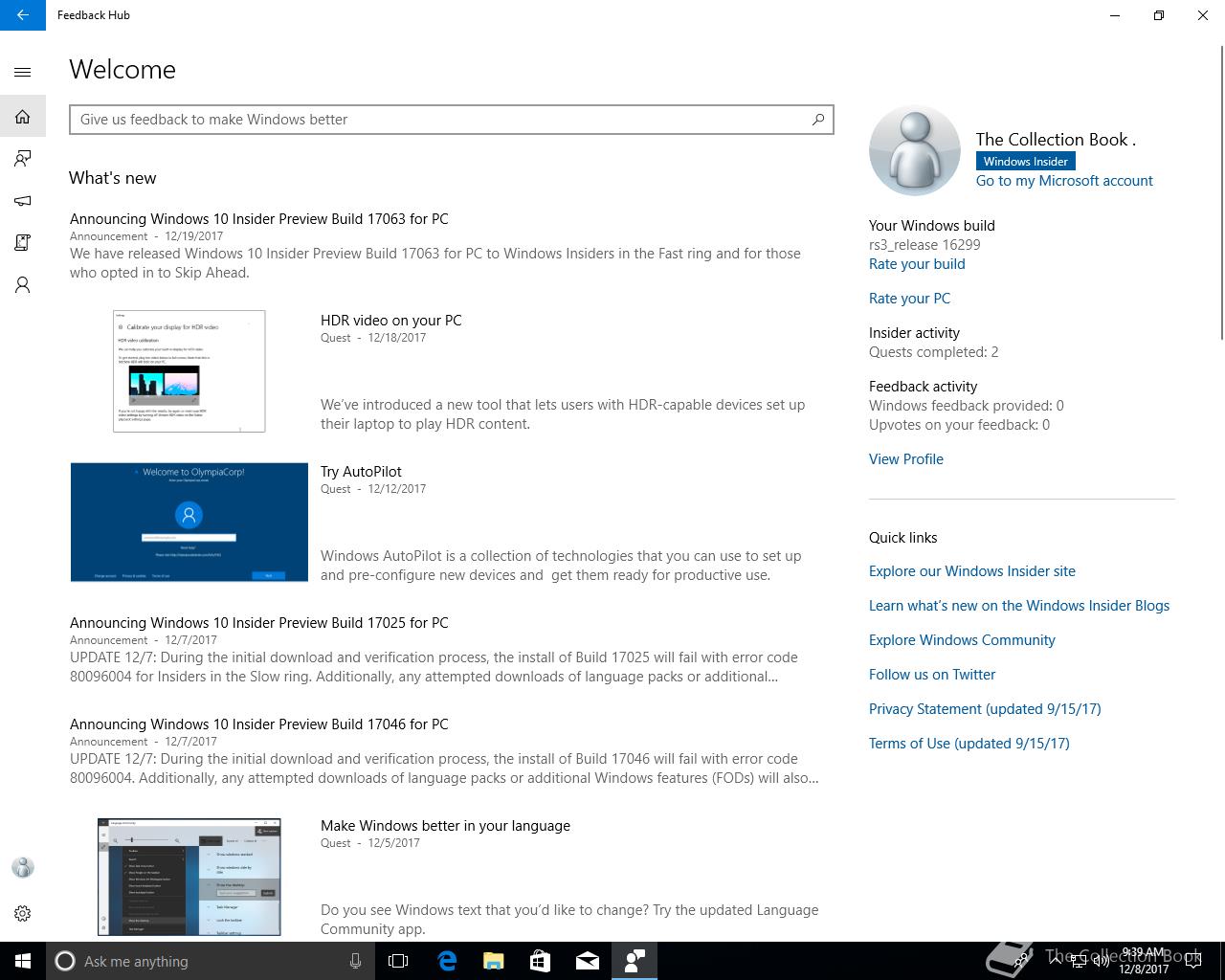Viewport: 1225px width, 980px height.
Task: Click the AutoPilot OlympiaCorp thumbnail
Action: pyautogui.click(x=189, y=523)
